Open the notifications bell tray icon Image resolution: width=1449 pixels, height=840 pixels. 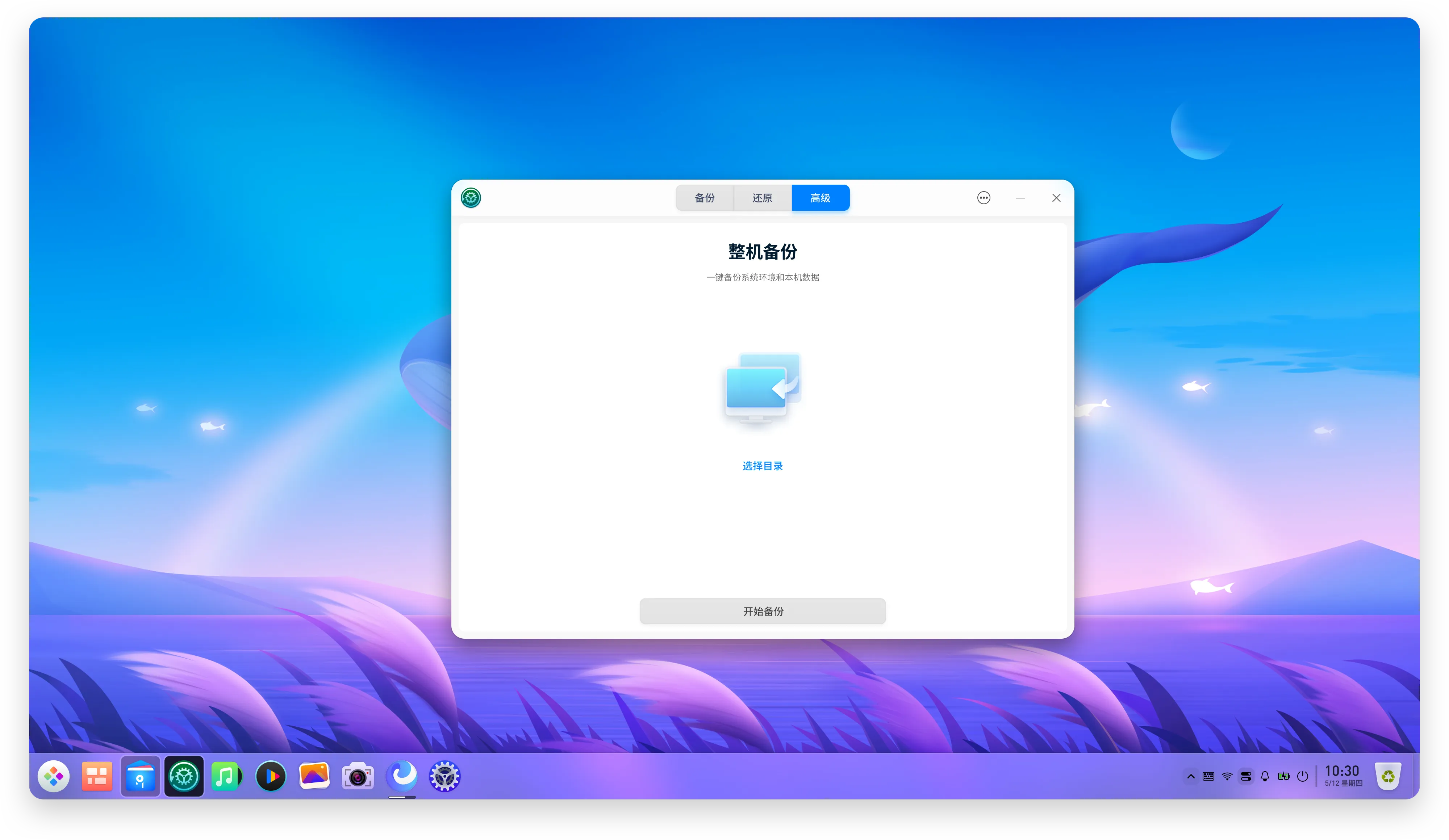coord(1265,777)
